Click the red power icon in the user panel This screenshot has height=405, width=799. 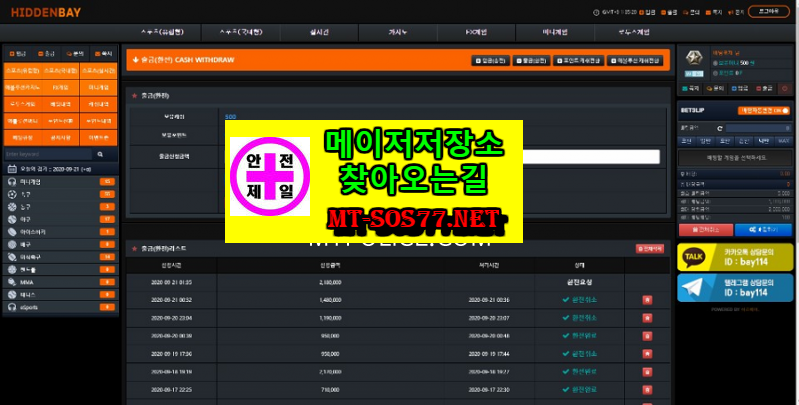click(x=784, y=89)
